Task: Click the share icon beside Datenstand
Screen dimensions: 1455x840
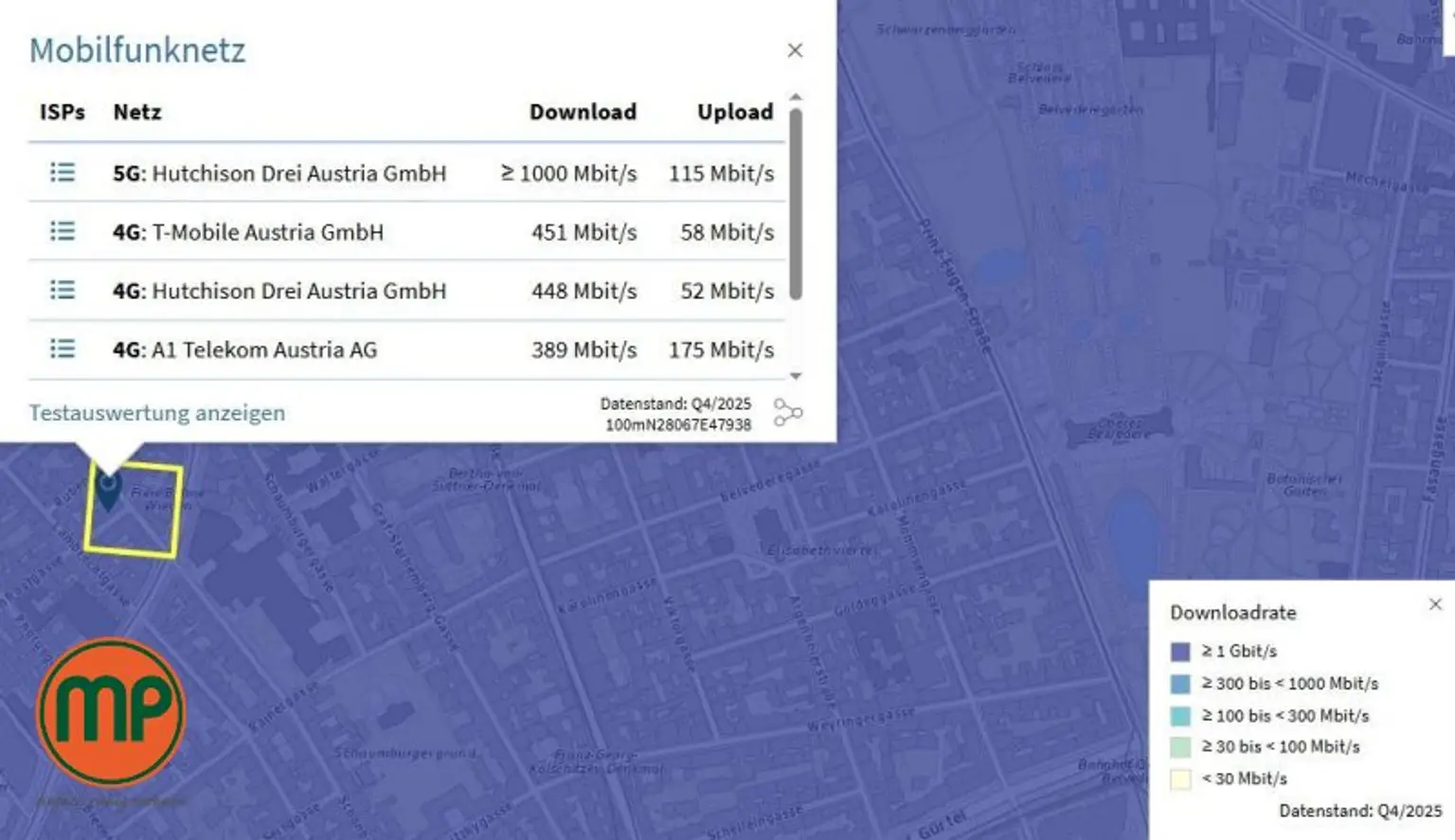Action: tap(787, 413)
